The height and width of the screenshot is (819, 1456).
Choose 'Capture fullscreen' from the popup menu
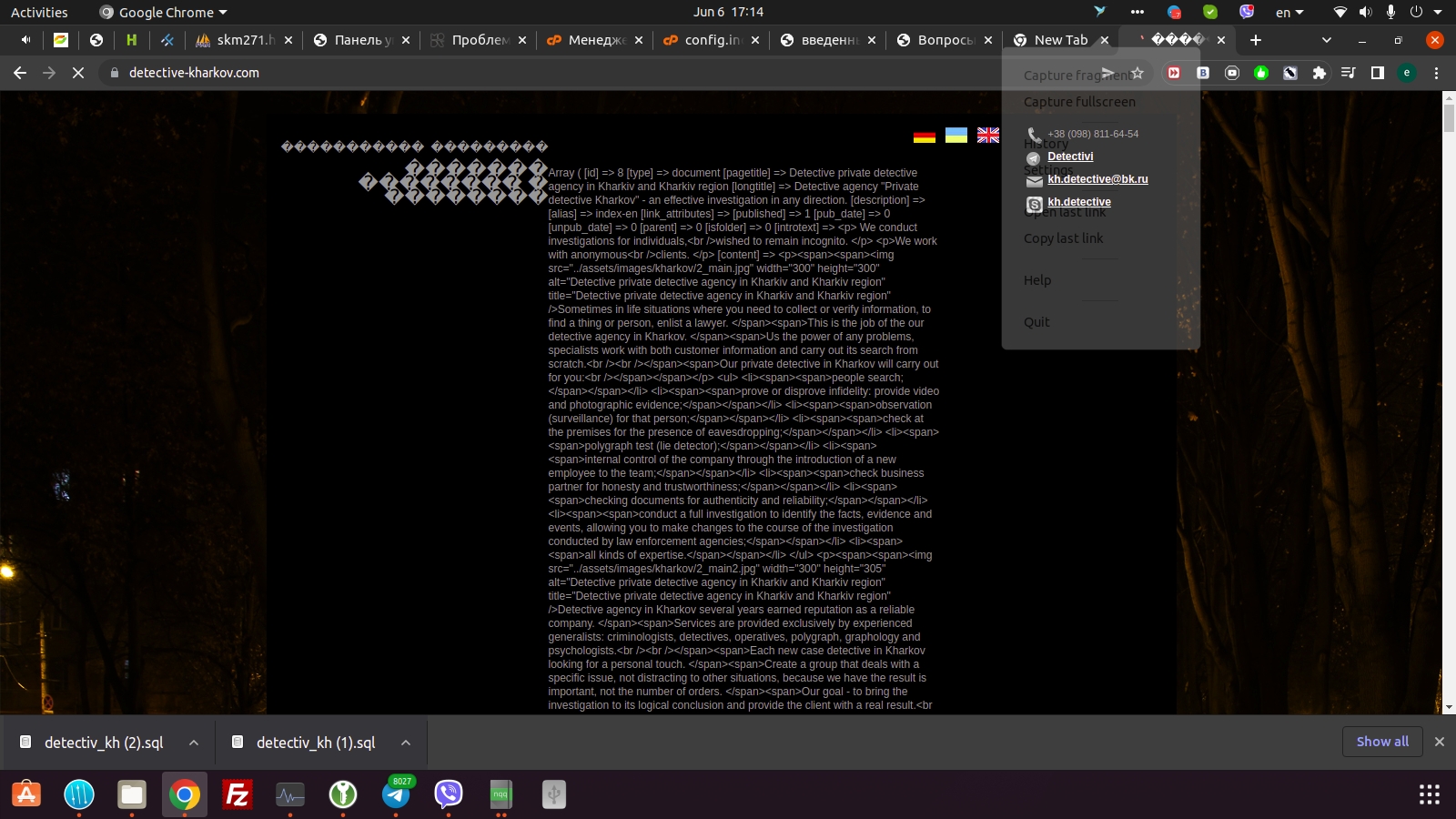tap(1079, 102)
